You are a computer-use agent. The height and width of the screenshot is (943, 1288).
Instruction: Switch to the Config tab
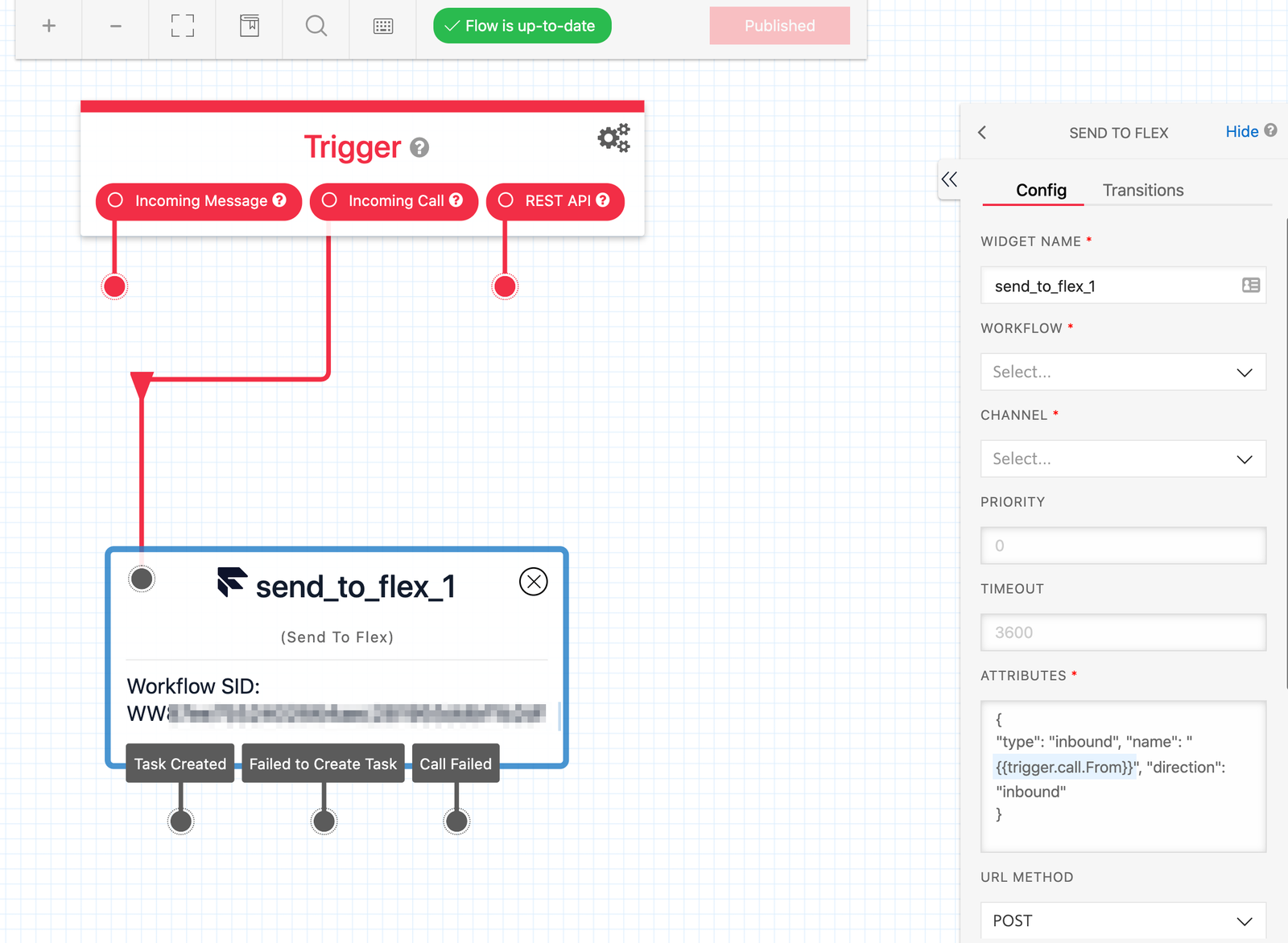pos(1042,190)
